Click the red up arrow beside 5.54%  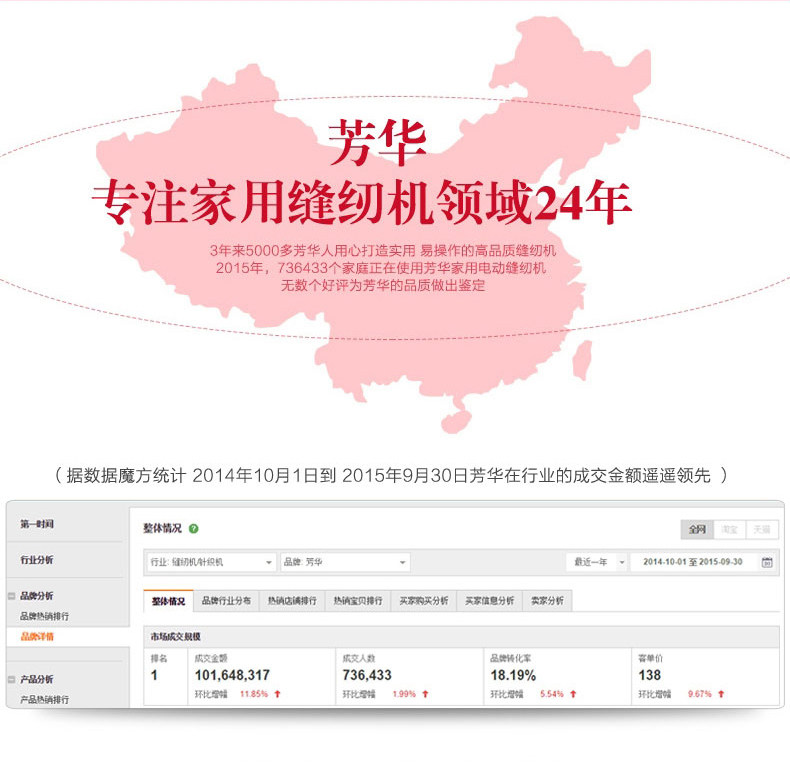[573, 694]
